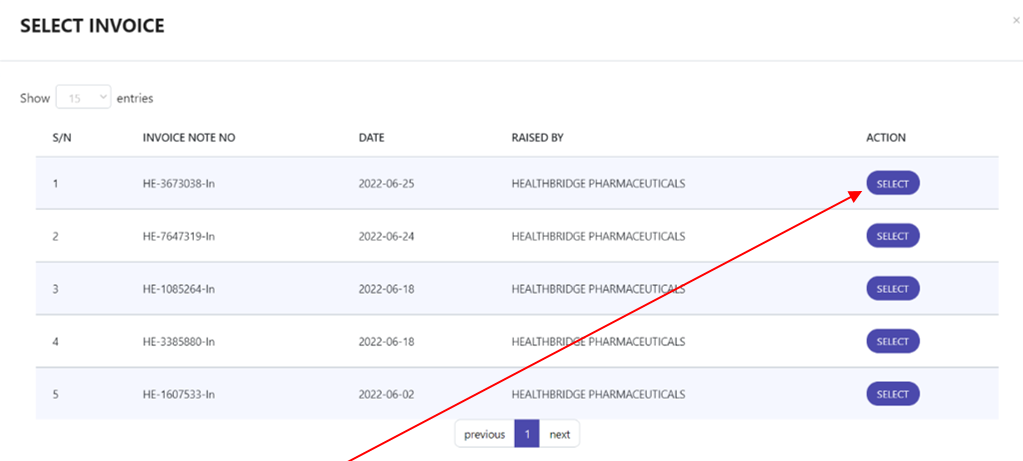Screen dimensions: 1023x461
Task: Click invoice number HE-3385880-In text
Action: (x=179, y=342)
